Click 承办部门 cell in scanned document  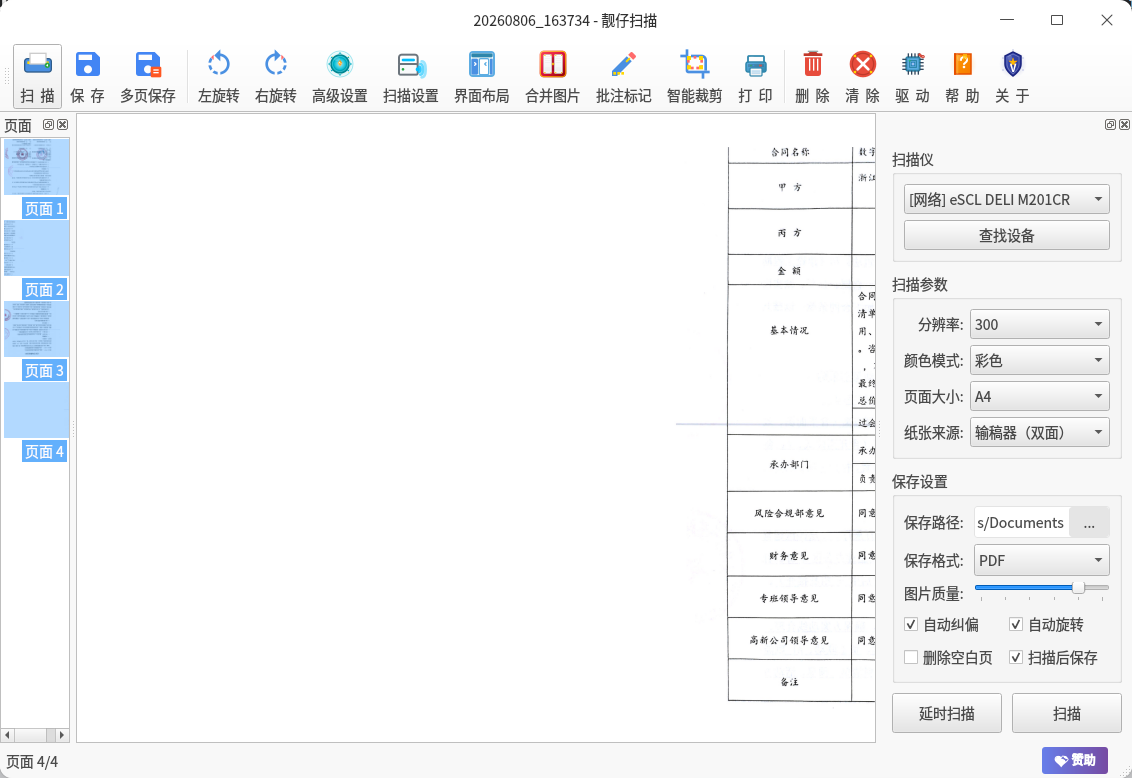click(789, 464)
